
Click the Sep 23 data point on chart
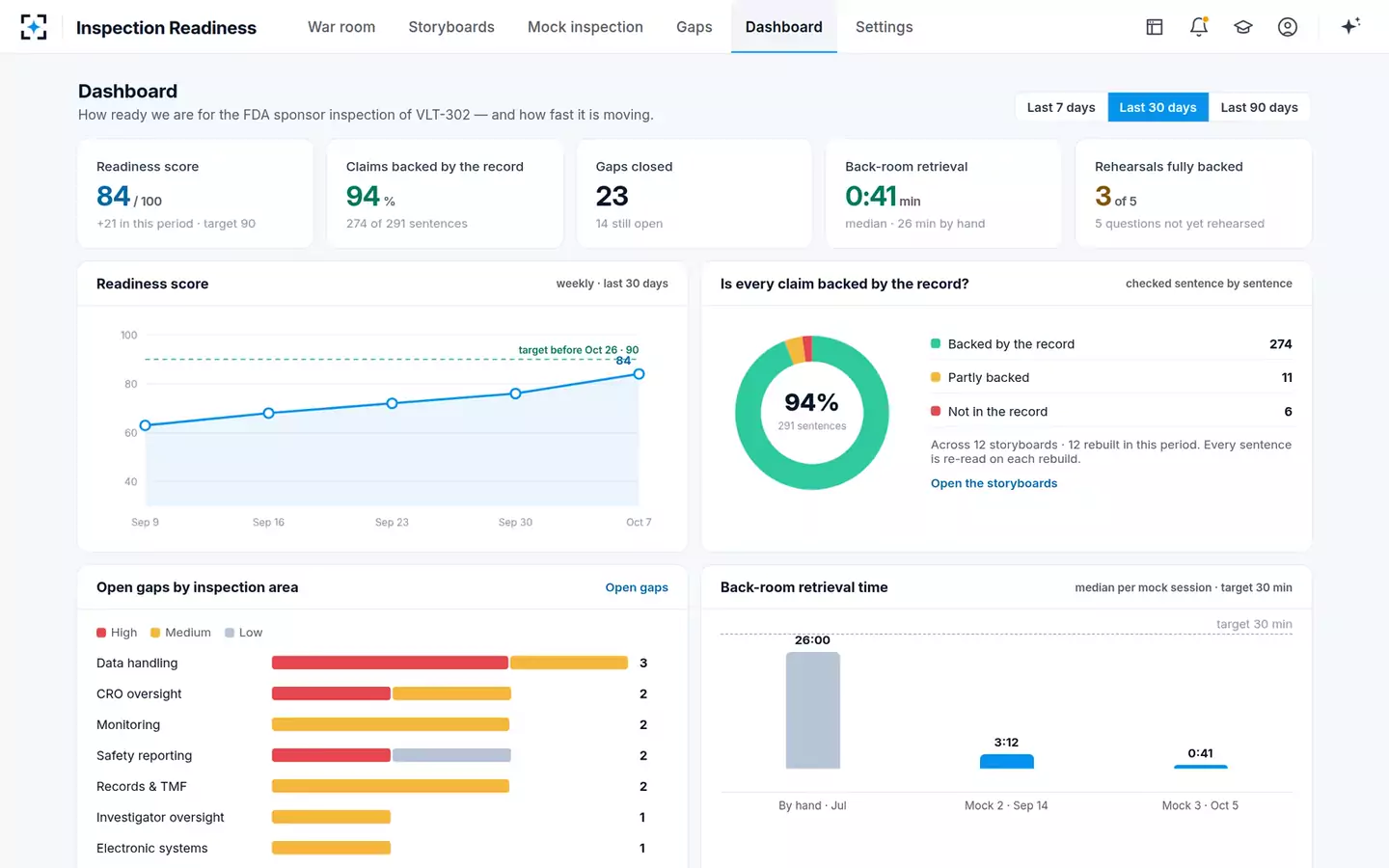[x=392, y=403]
